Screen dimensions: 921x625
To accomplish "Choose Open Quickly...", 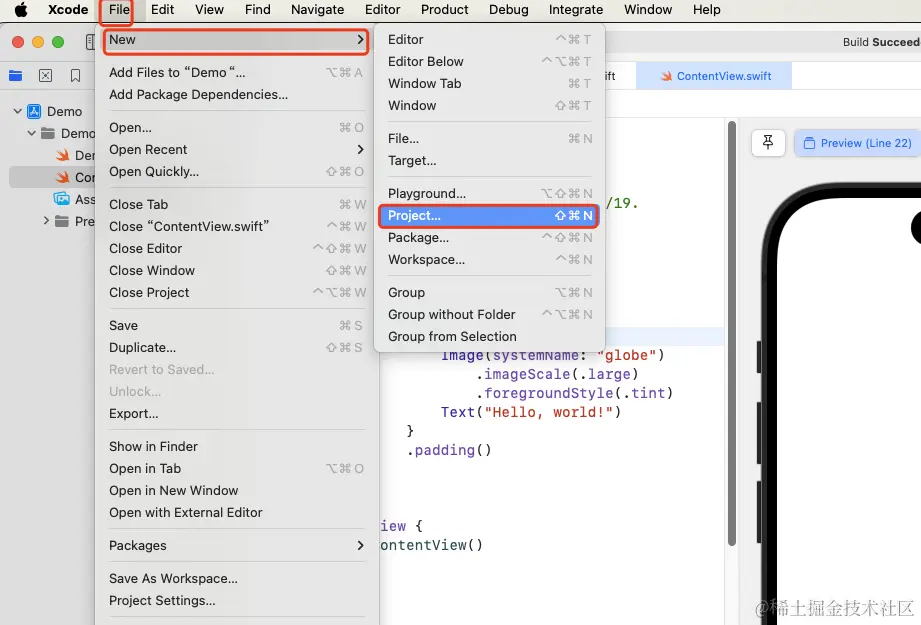I will (x=236, y=172).
